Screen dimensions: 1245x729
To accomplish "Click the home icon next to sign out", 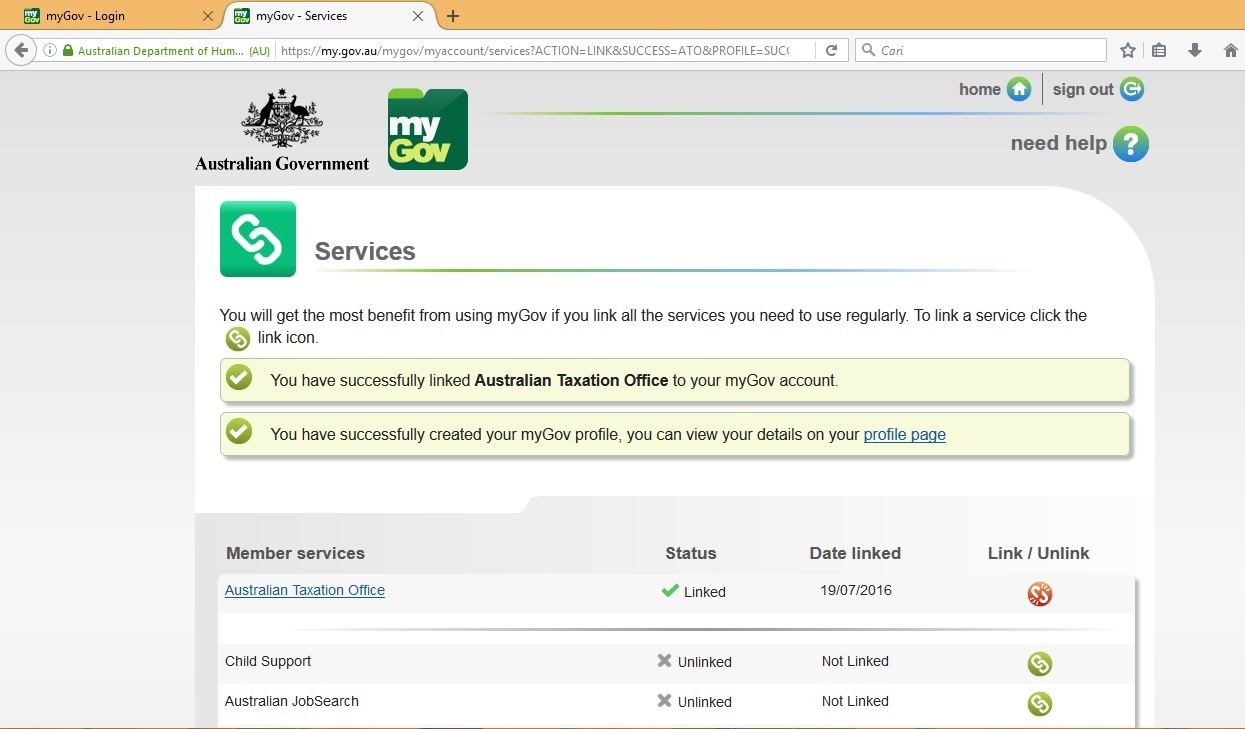I will click(x=1019, y=89).
